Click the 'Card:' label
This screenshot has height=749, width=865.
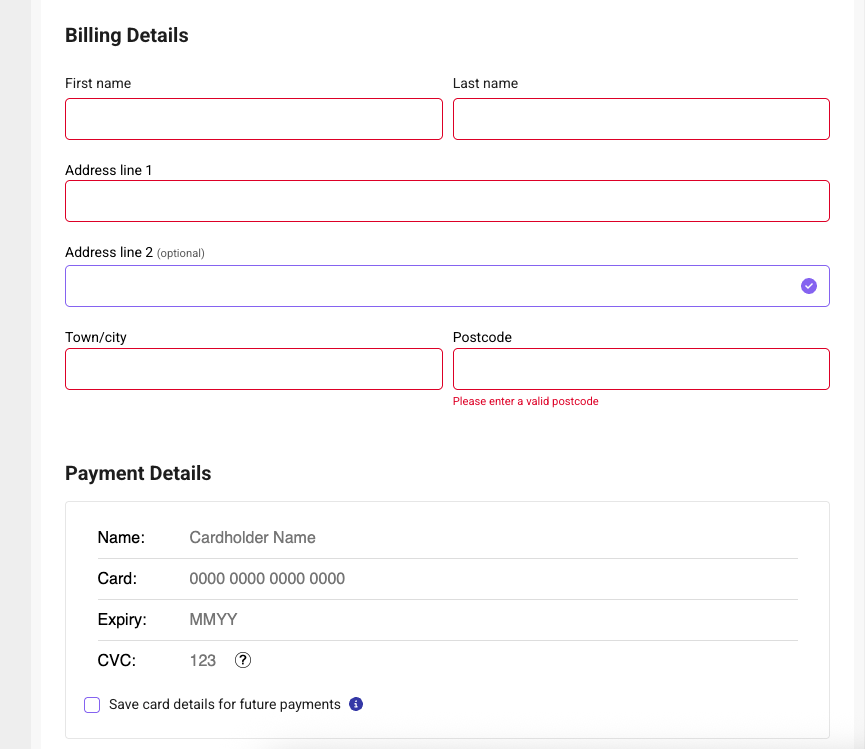(117, 579)
